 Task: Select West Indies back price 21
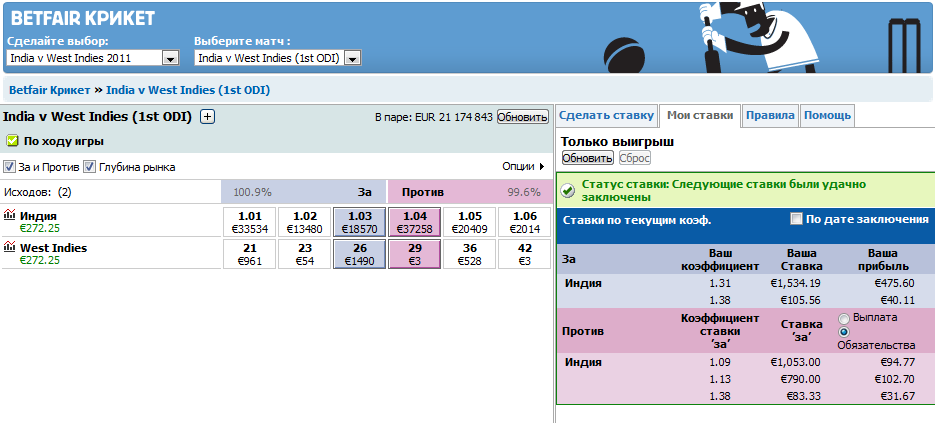pos(249,254)
